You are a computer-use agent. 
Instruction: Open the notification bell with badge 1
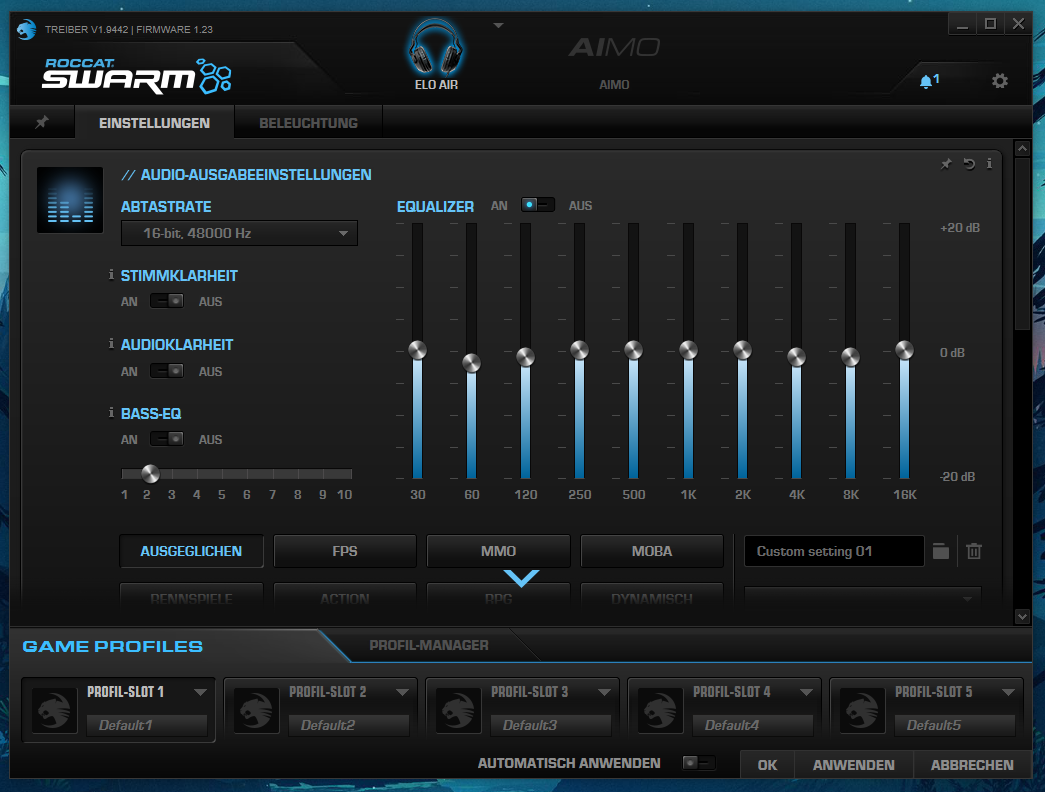click(x=928, y=81)
